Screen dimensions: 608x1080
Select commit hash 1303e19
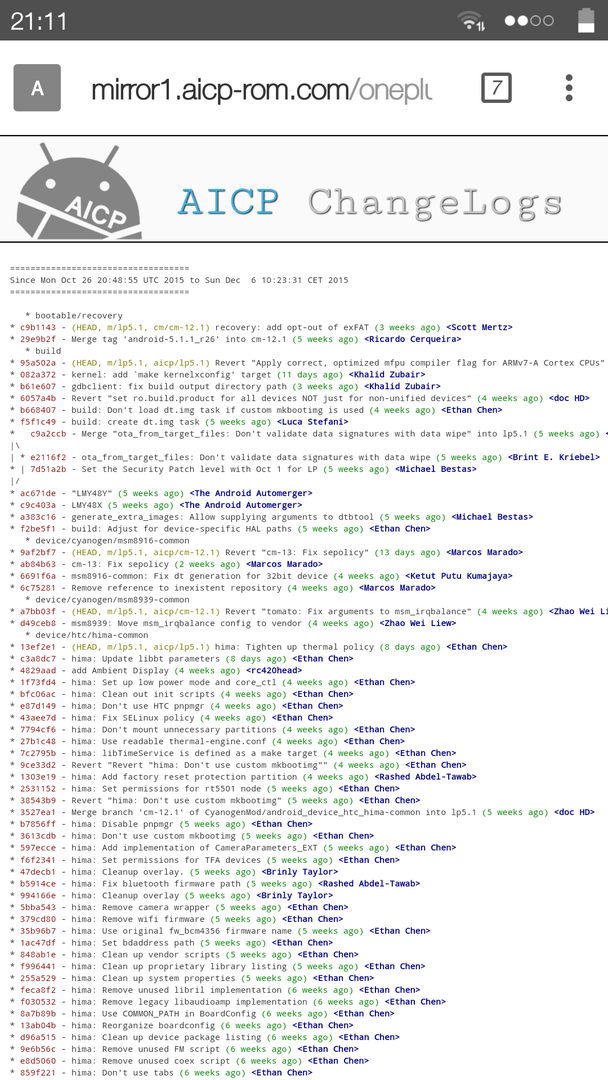coord(38,776)
